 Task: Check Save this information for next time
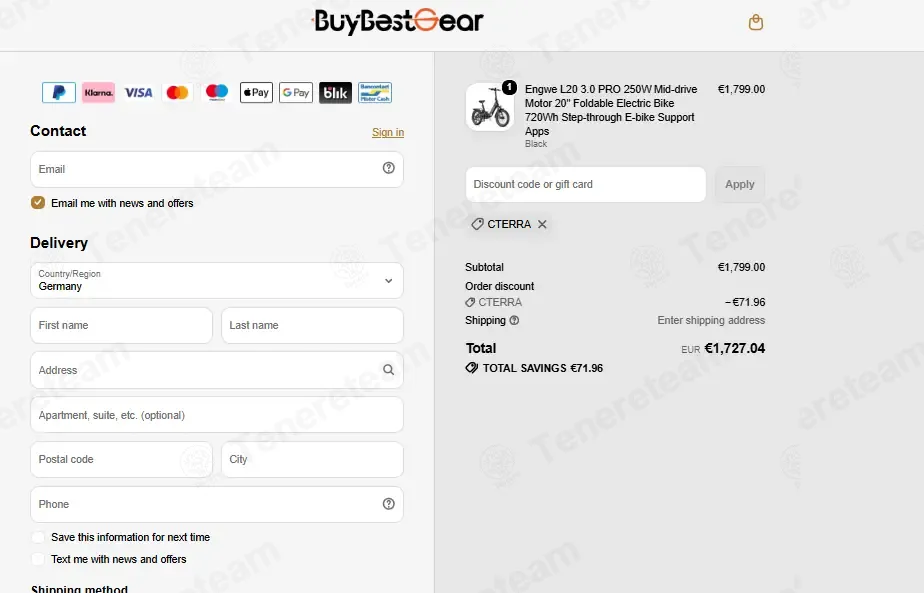coord(38,538)
